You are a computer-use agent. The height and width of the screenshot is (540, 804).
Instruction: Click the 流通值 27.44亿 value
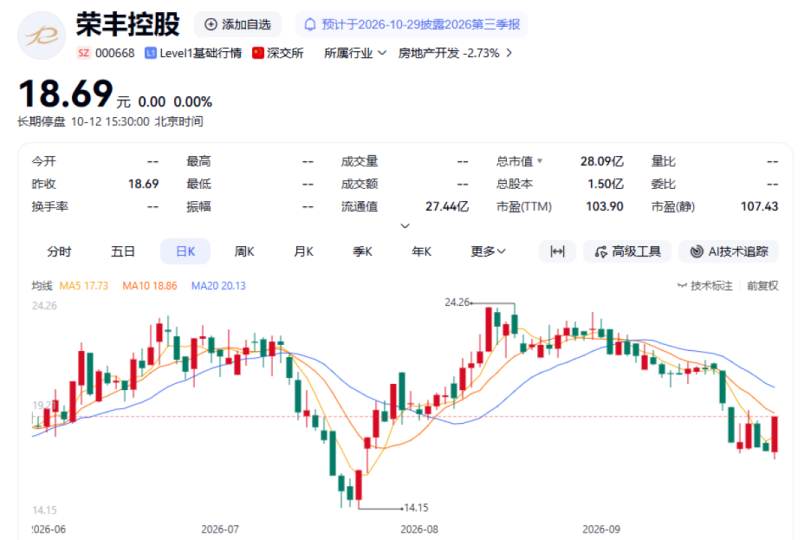447,207
